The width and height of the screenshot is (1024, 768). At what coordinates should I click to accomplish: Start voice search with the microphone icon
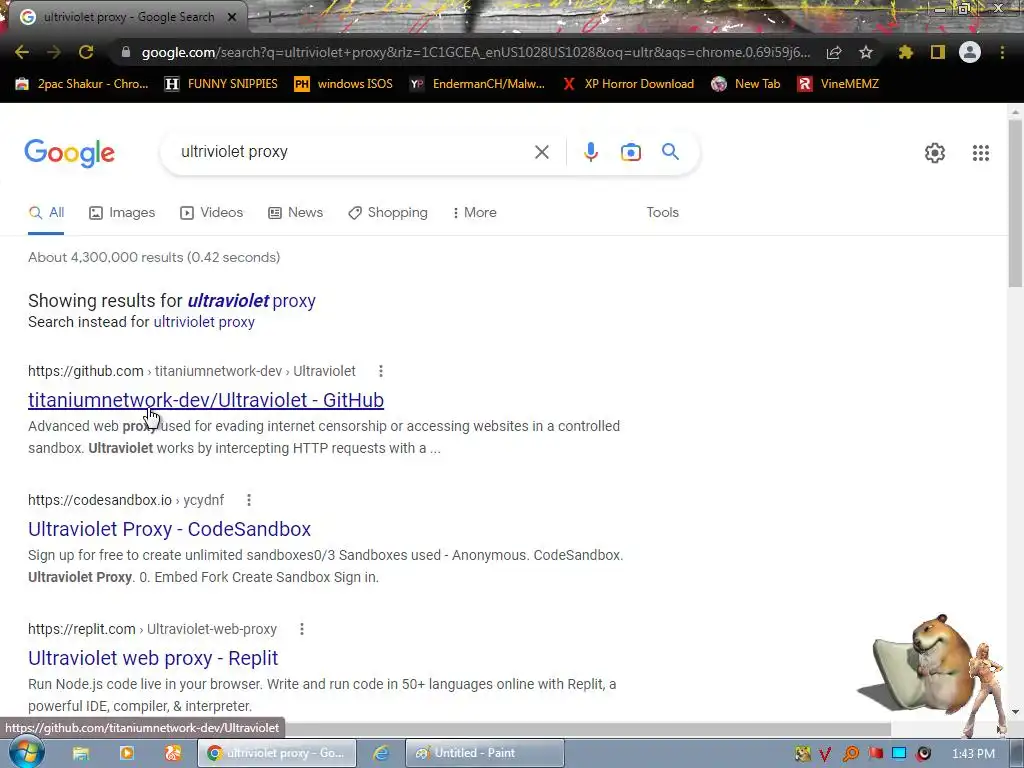590,152
